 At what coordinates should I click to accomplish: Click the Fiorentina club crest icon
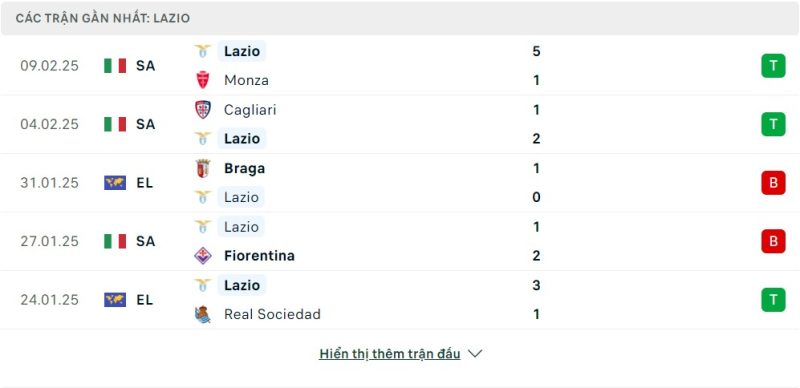click(203, 255)
